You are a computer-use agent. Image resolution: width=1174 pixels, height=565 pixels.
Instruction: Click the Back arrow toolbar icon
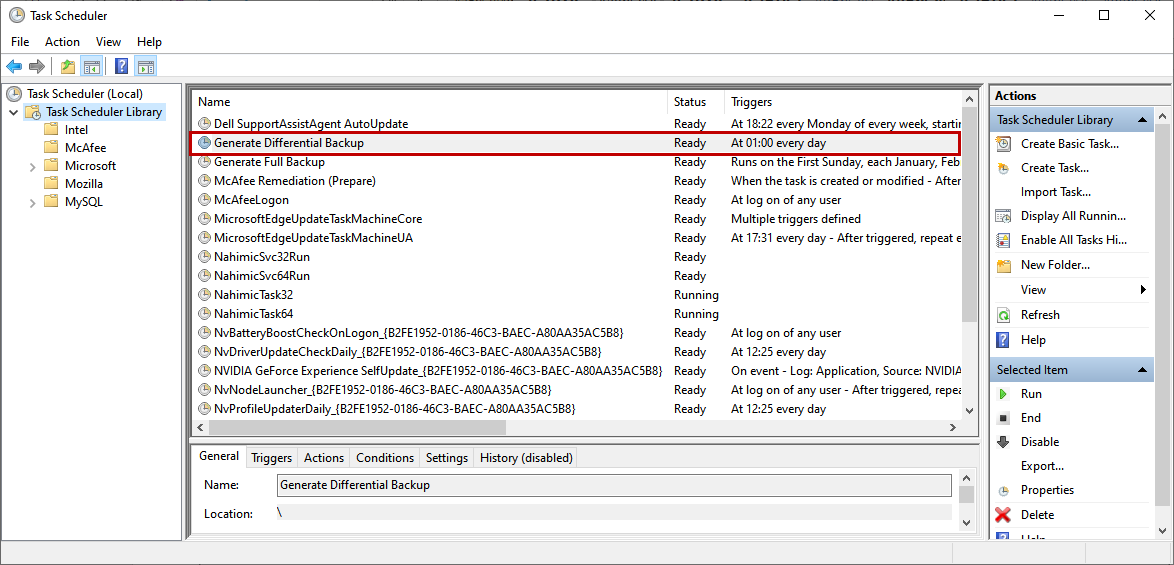[x=14, y=67]
